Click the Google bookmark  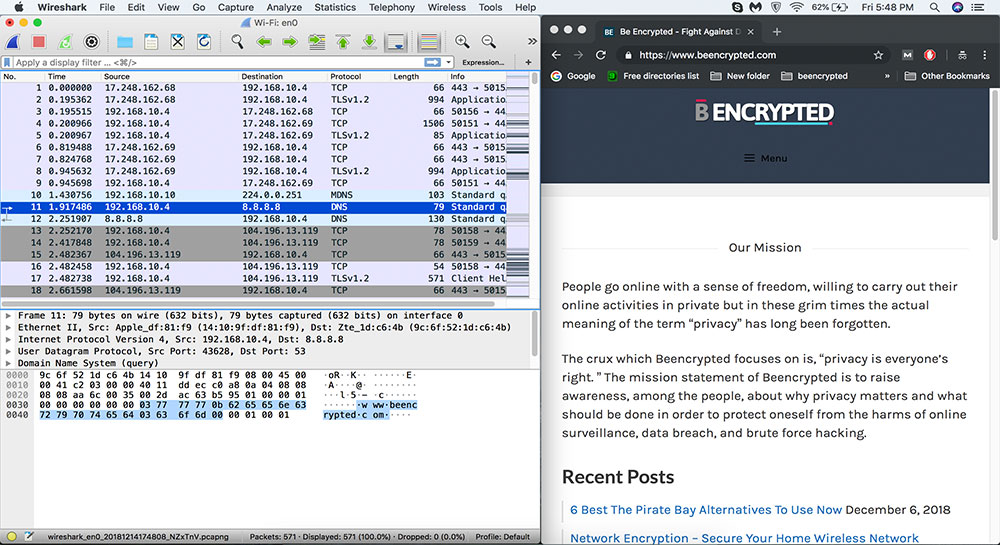pos(573,76)
